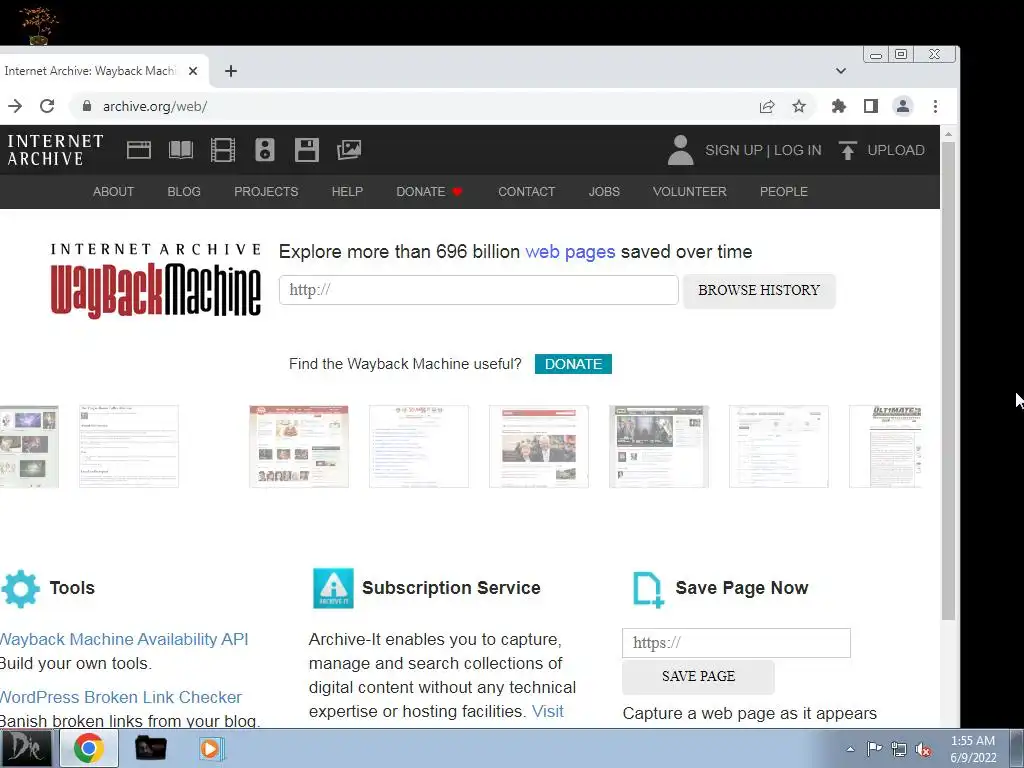Open the VOLUNTEER menu item

point(690,191)
